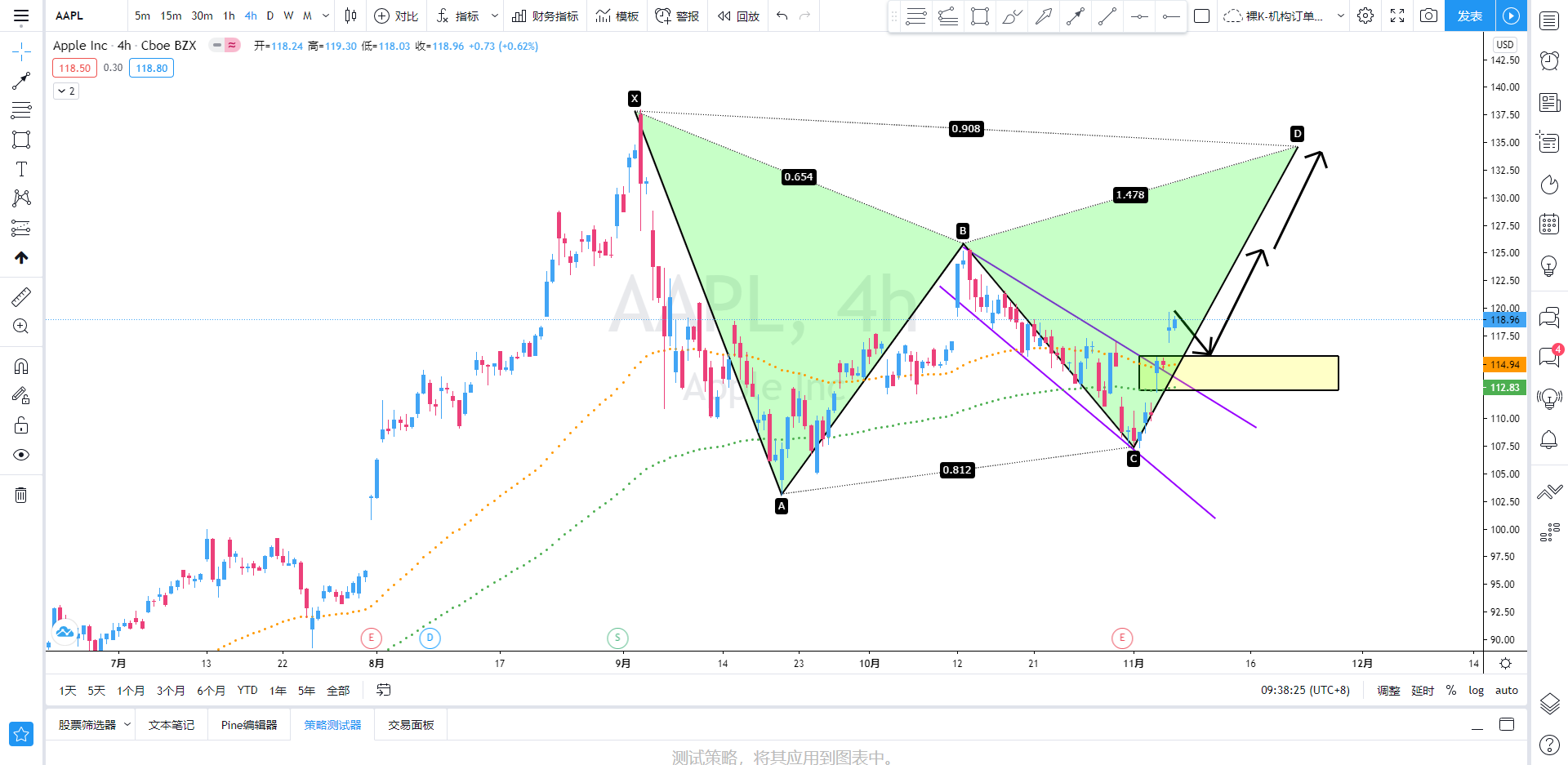The height and width of the screenshot is (765, 1568).
Task: Hide all drawings with the eye icon
Action: click(21, 455)
